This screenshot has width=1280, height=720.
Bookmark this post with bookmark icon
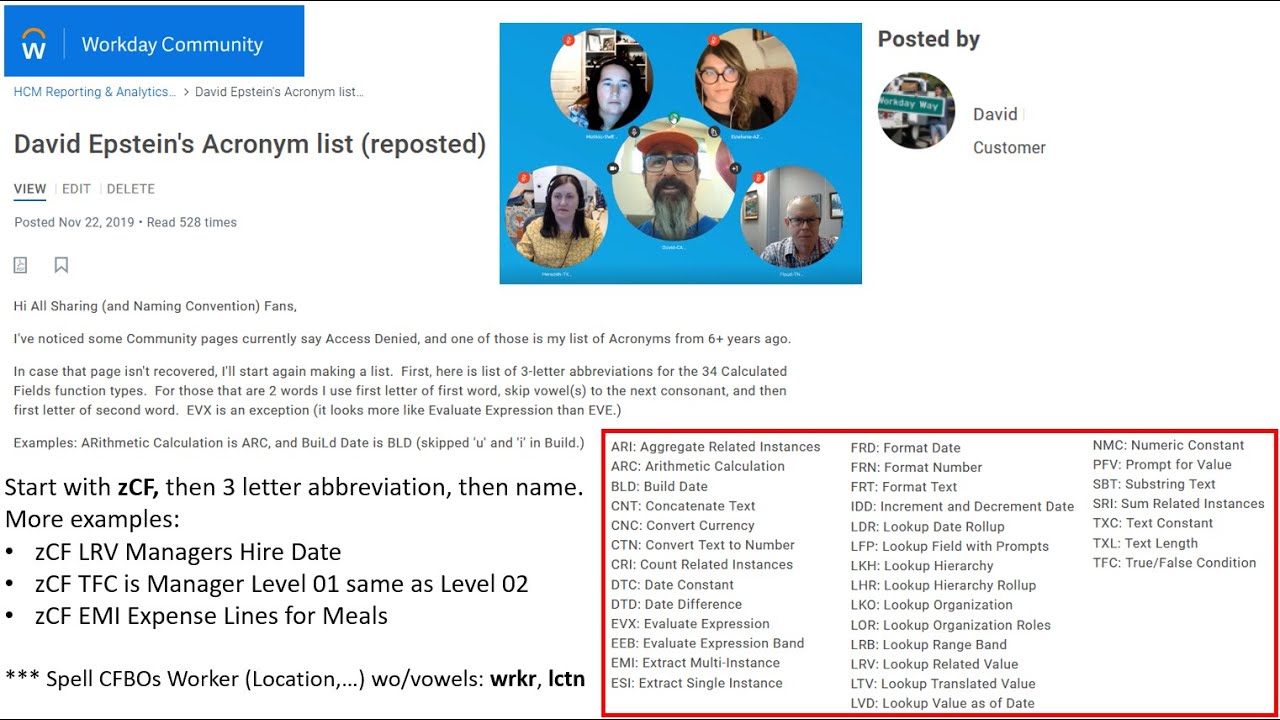pyautogui.click(x=61, y=265)
